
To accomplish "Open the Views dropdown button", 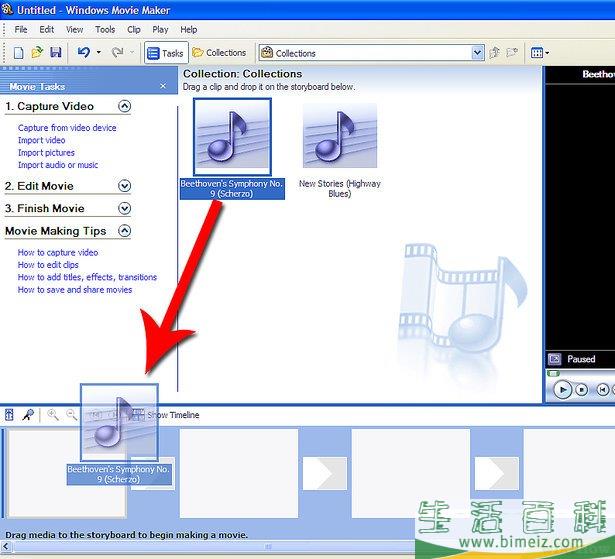I will click(540, 53).
